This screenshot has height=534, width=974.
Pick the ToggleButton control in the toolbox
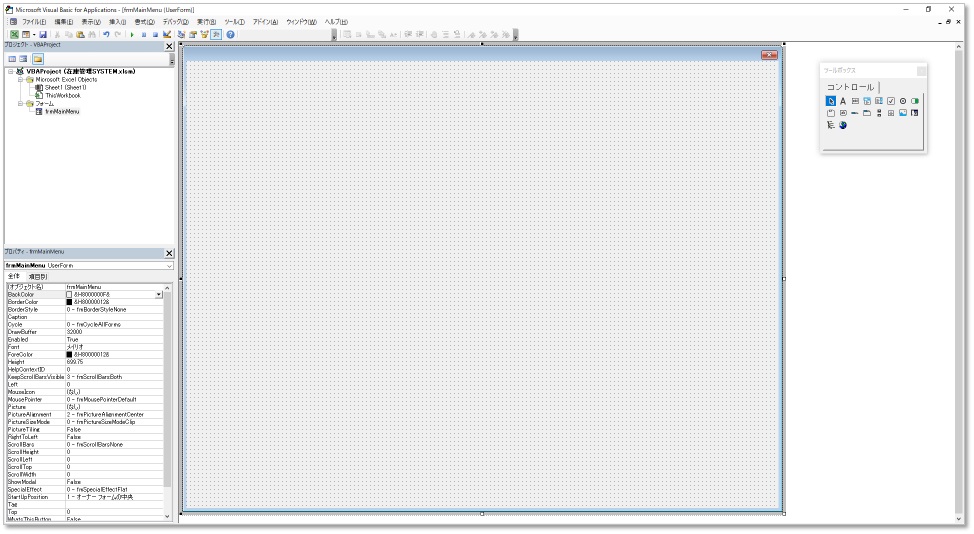pyautogui.click(x=915, y=101)
